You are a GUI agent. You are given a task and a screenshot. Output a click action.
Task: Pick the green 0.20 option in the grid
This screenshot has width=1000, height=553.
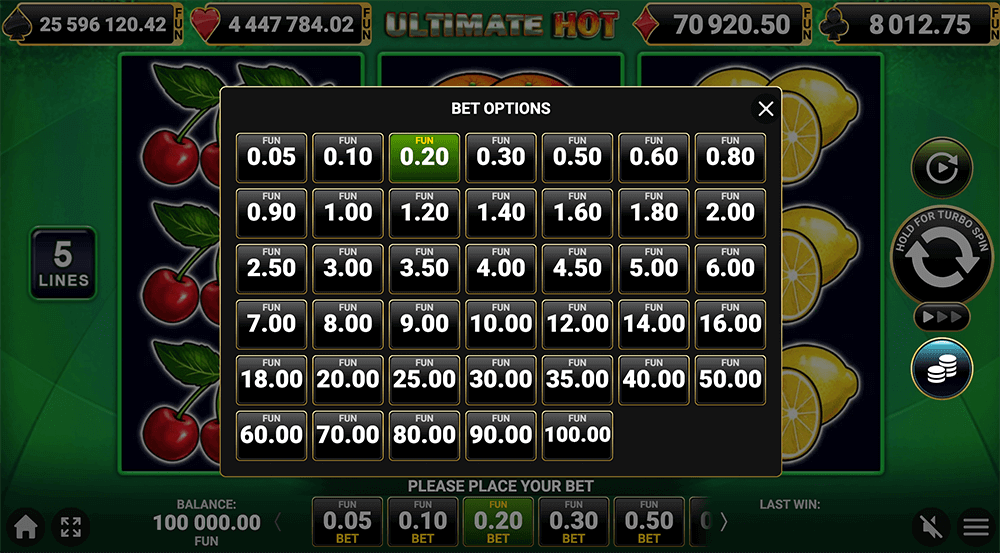click(424, 158)
